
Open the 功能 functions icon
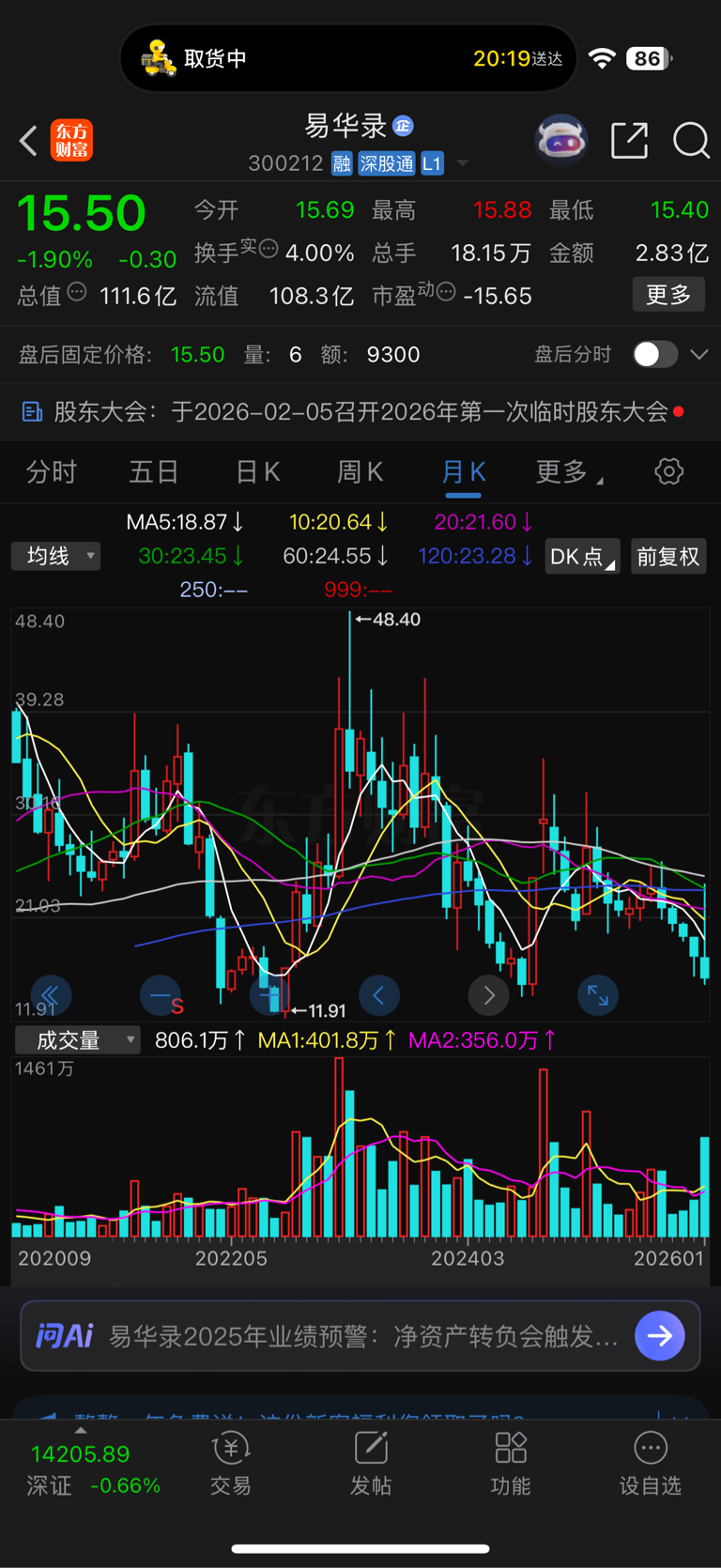tap(511, 1465)
